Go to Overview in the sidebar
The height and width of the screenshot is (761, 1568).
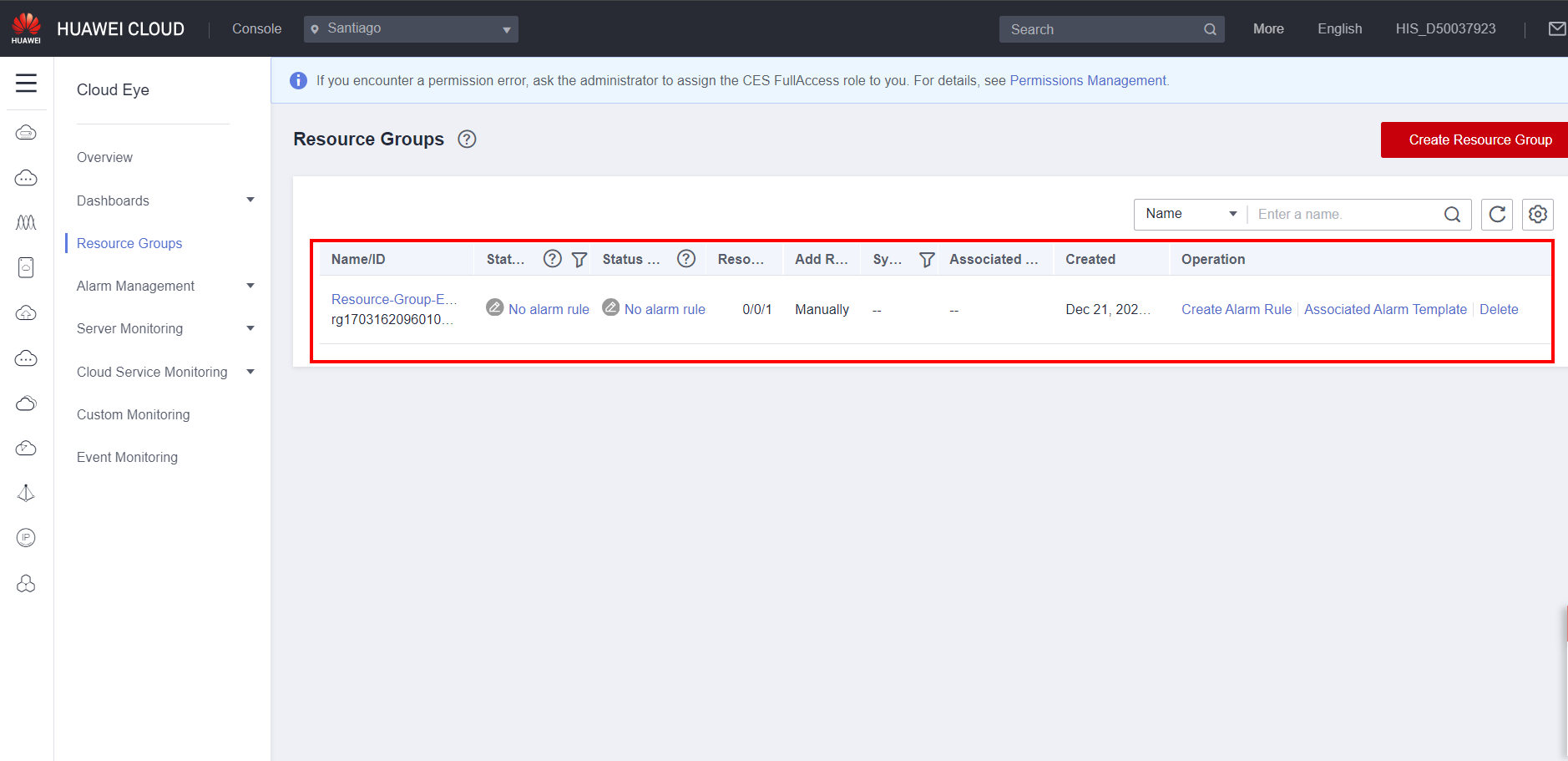[104, 157]
